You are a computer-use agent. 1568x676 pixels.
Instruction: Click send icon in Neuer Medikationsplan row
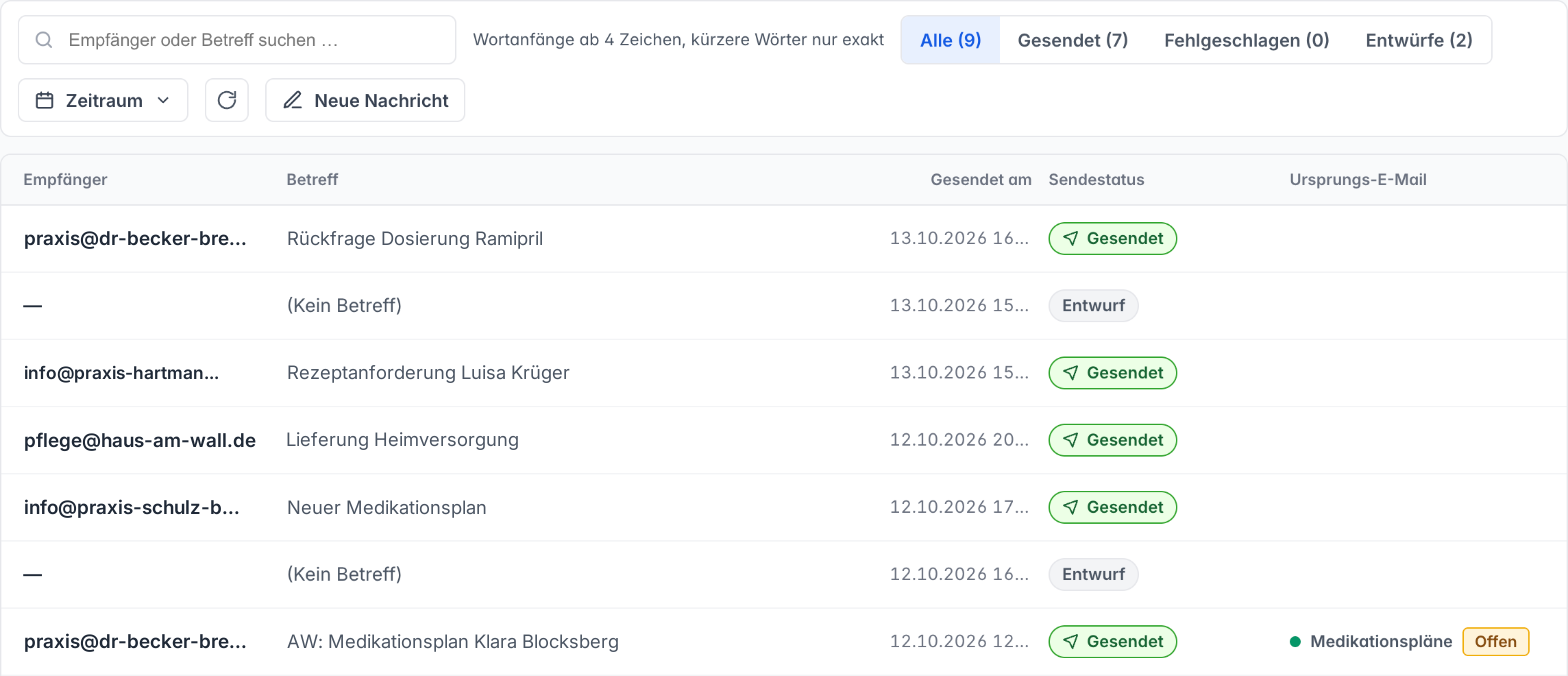1071,507
